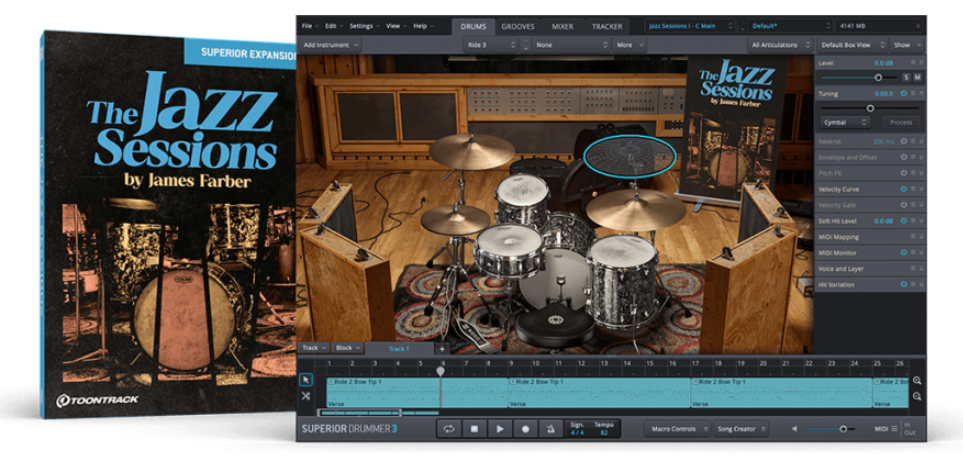
Task: Open Macro Controls dropdown
Action: pyautogui.click(x=678, y=429)
